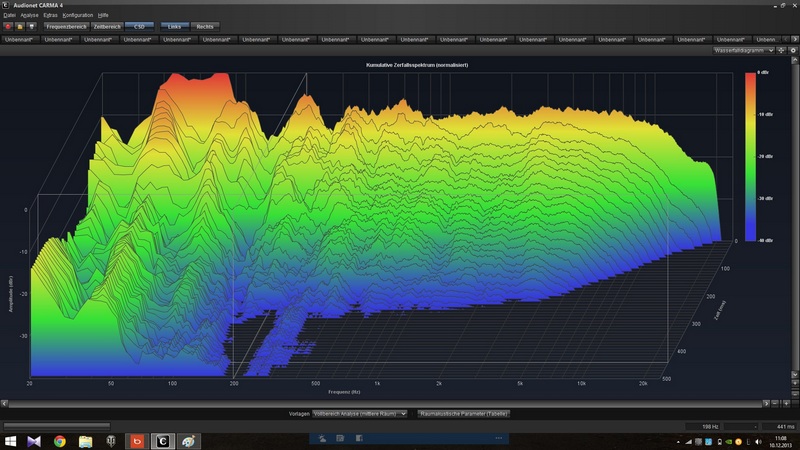The width and height of the screenshot is (800, 450).
Task: Open the Konfiguration menu
Action: click(76, 16)
